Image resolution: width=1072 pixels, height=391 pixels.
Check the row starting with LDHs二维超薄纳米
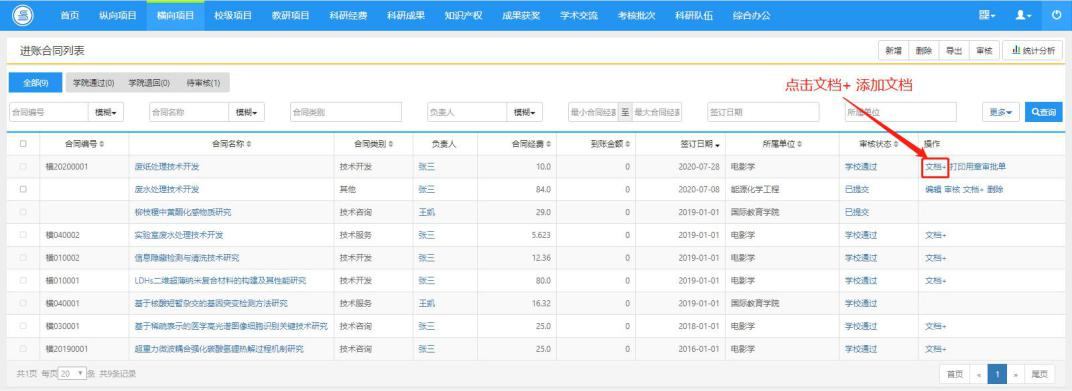24,280
